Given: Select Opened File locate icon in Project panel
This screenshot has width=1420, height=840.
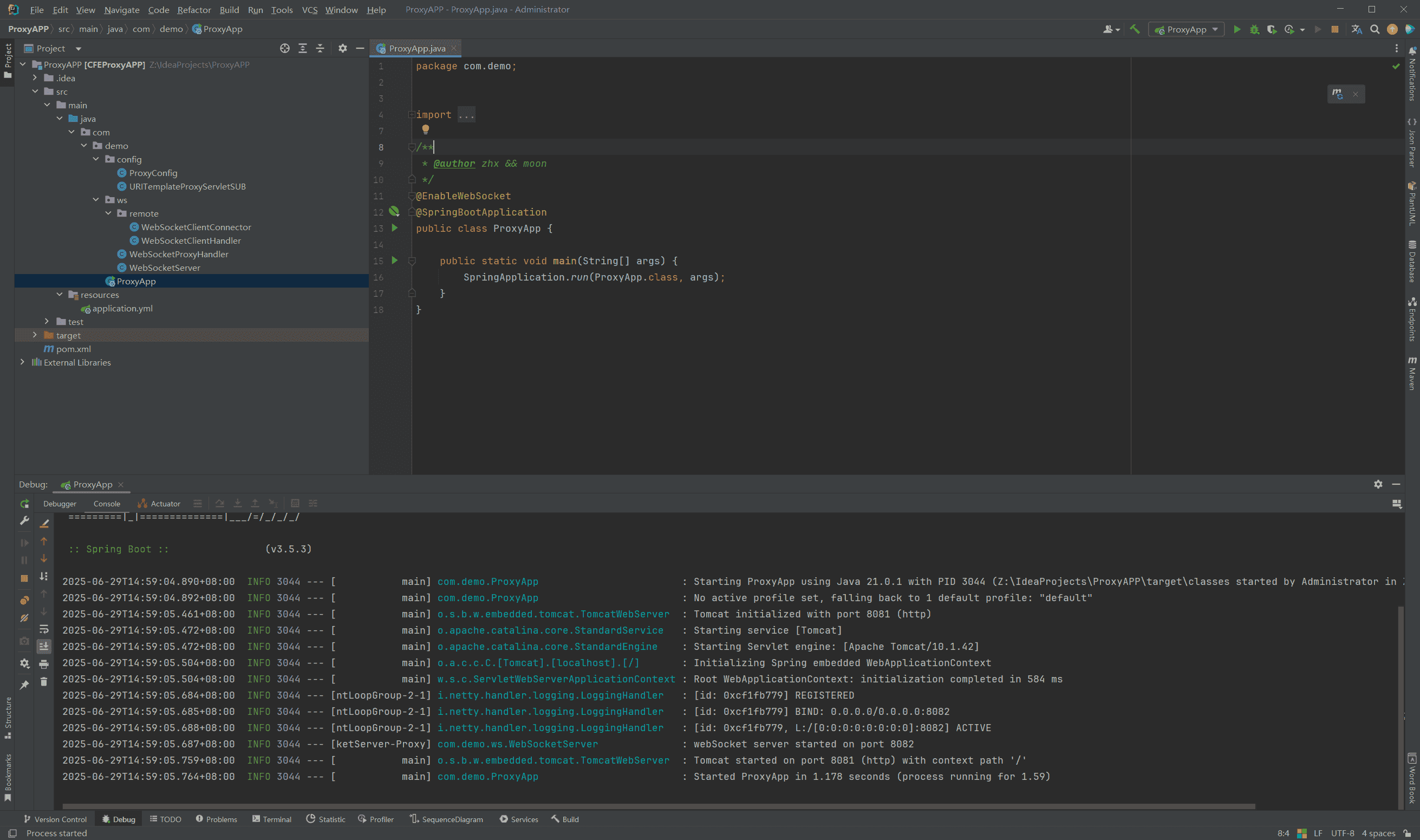Looking at the screenshot, I should (285, 49).
